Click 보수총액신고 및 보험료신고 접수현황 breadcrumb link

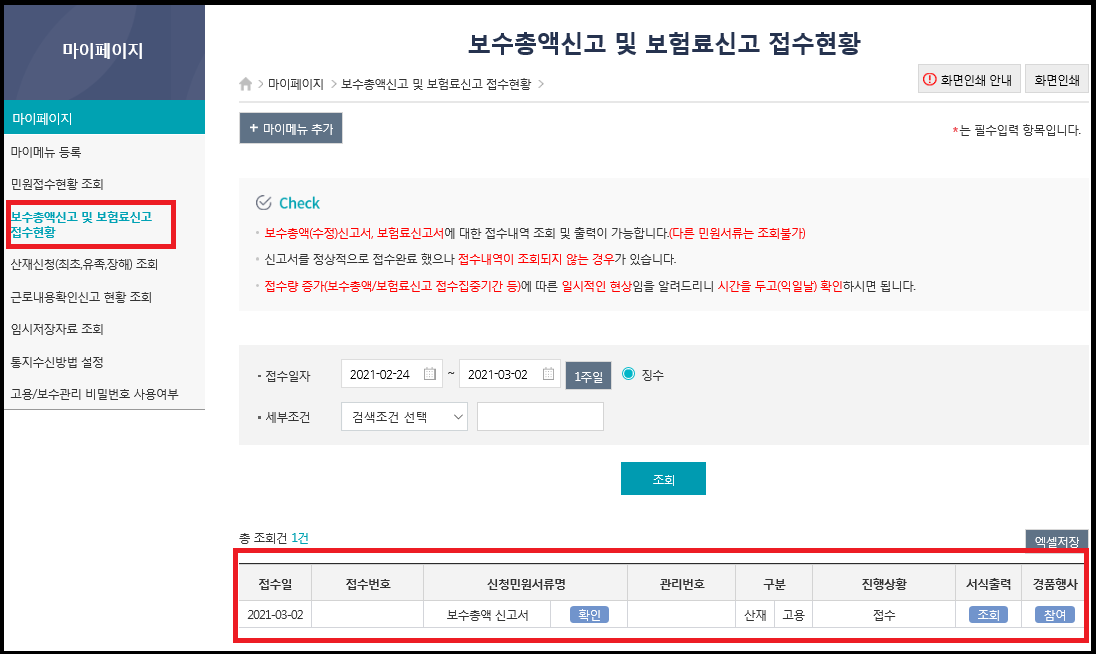pyautogui.click(x=436, y=84)
